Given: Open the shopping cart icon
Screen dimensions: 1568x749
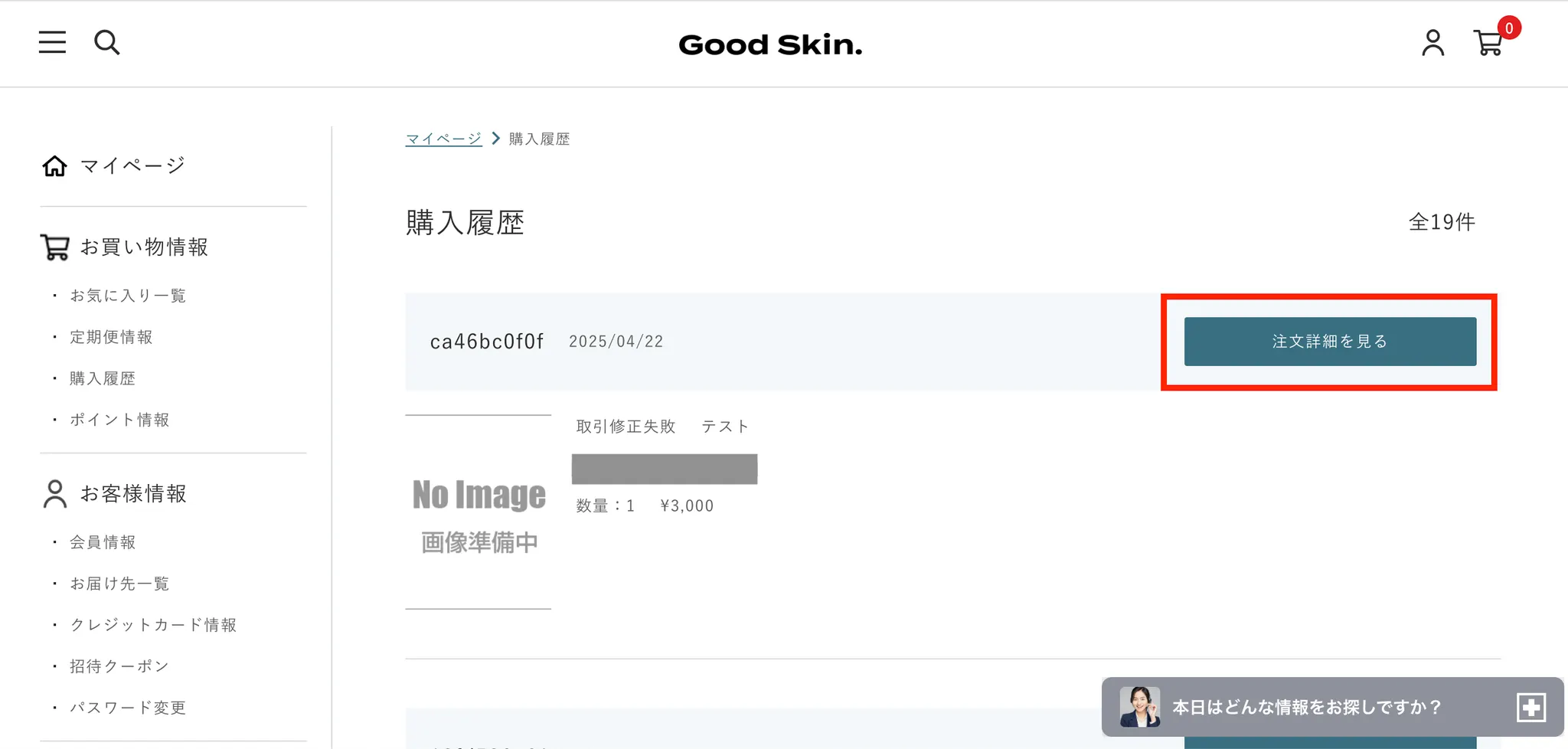Looking at the screenshot, I should pos(1488,43).
